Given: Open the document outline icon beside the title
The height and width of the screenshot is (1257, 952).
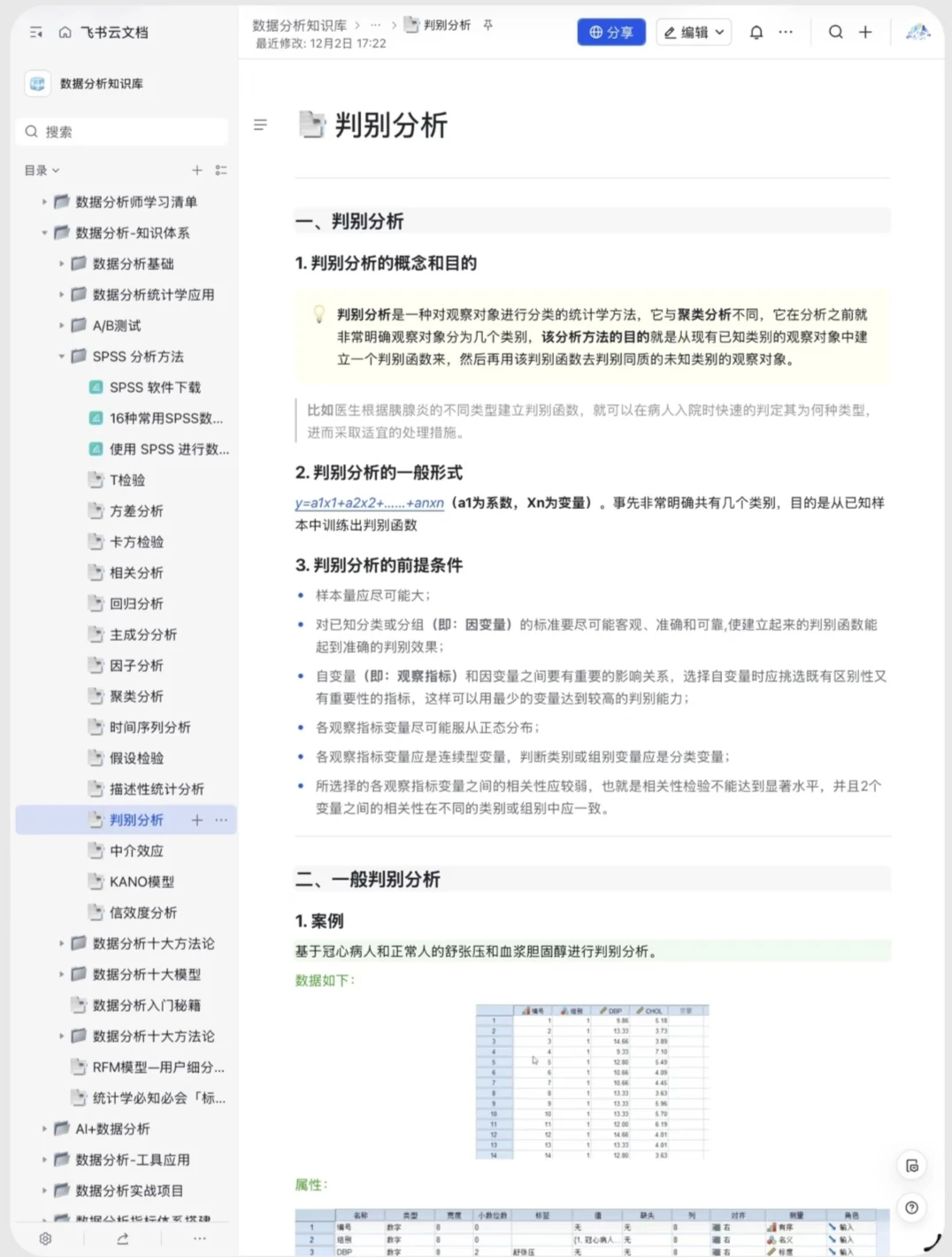Looking at the screenshot, I should (260, 125).
